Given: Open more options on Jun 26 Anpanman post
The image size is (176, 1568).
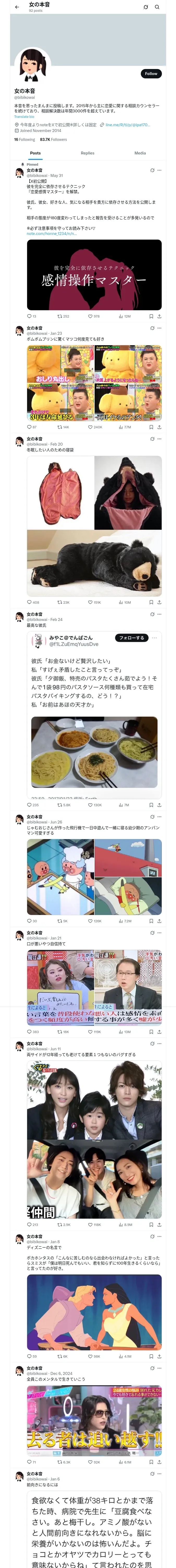Looking at the screenshot, I should [159, 817].
